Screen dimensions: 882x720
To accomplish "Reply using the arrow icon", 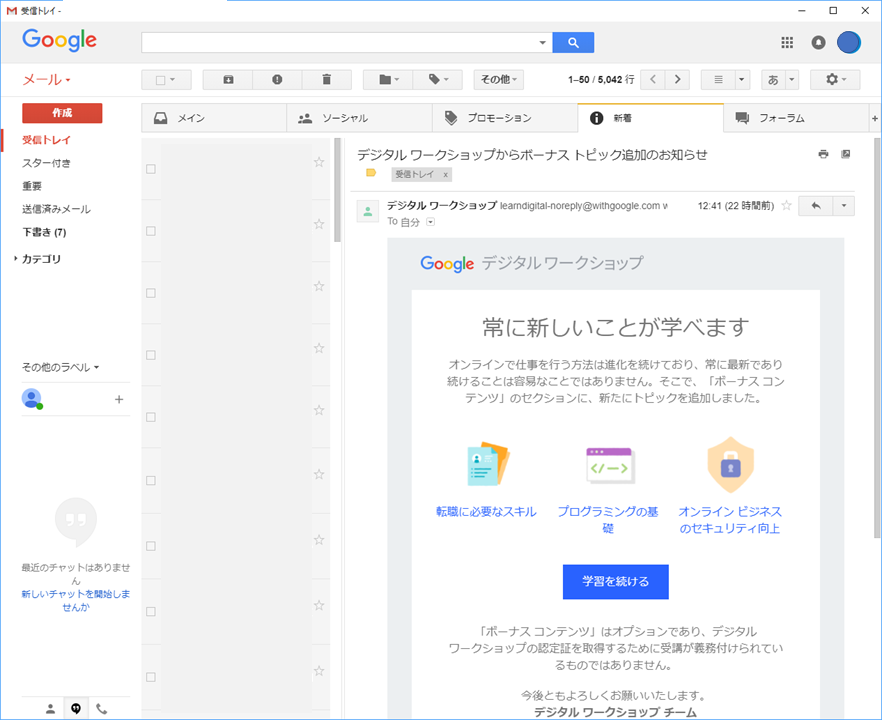I will pos(816,206).
